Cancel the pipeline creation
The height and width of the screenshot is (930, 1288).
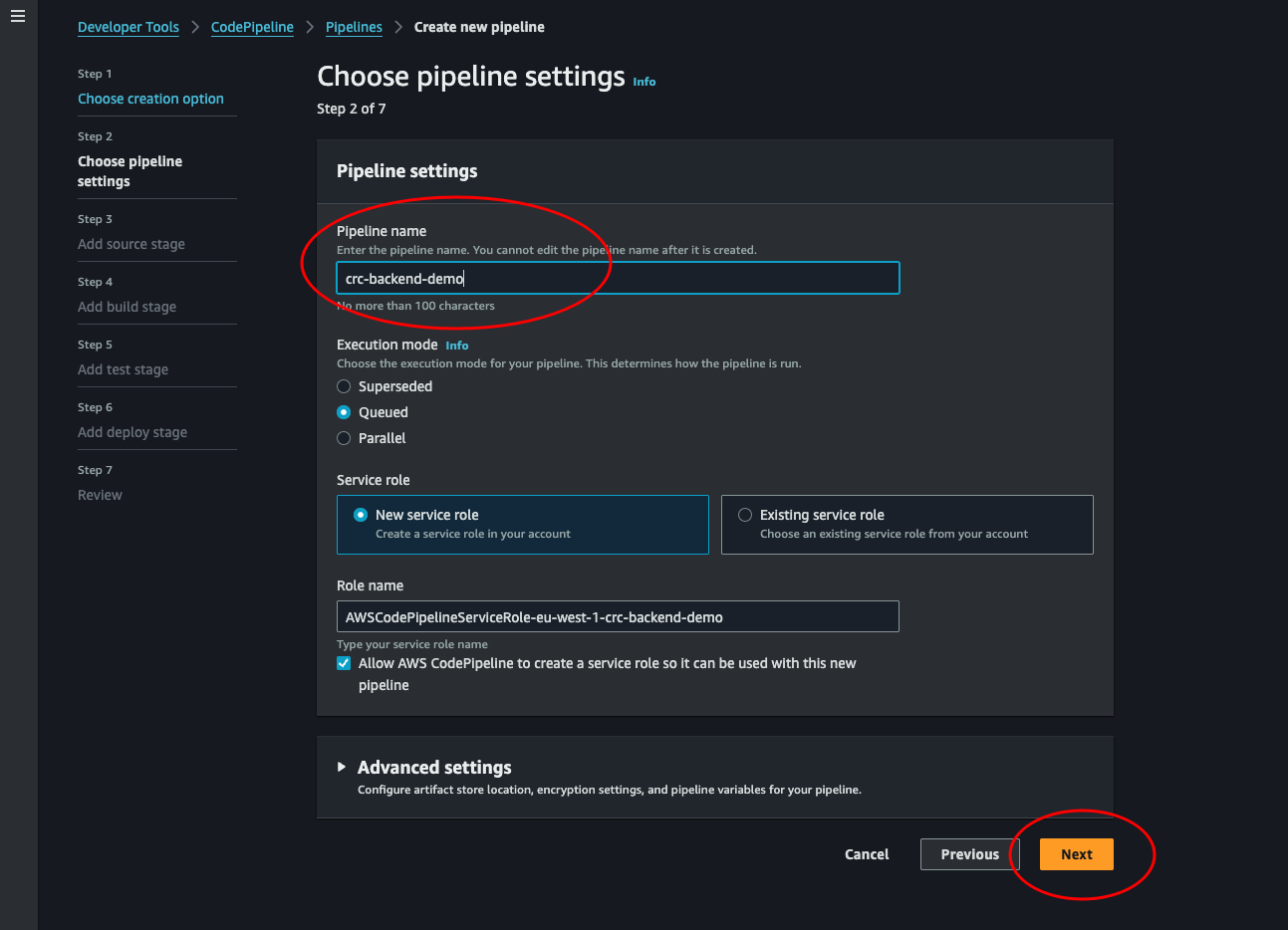coord(866,854)
